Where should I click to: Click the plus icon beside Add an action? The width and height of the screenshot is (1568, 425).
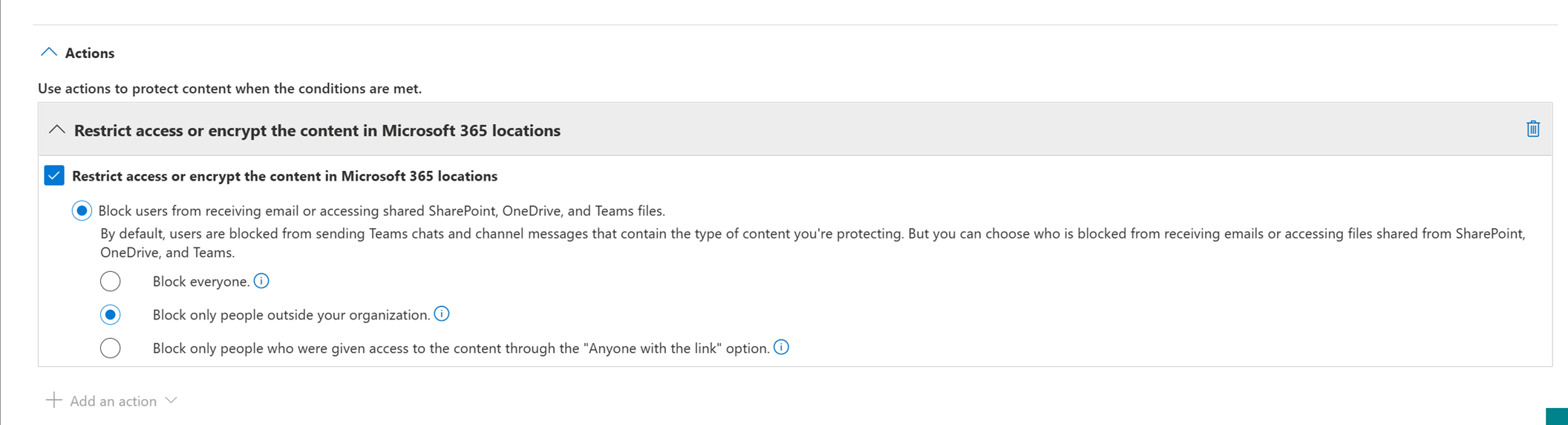(53, 400)
